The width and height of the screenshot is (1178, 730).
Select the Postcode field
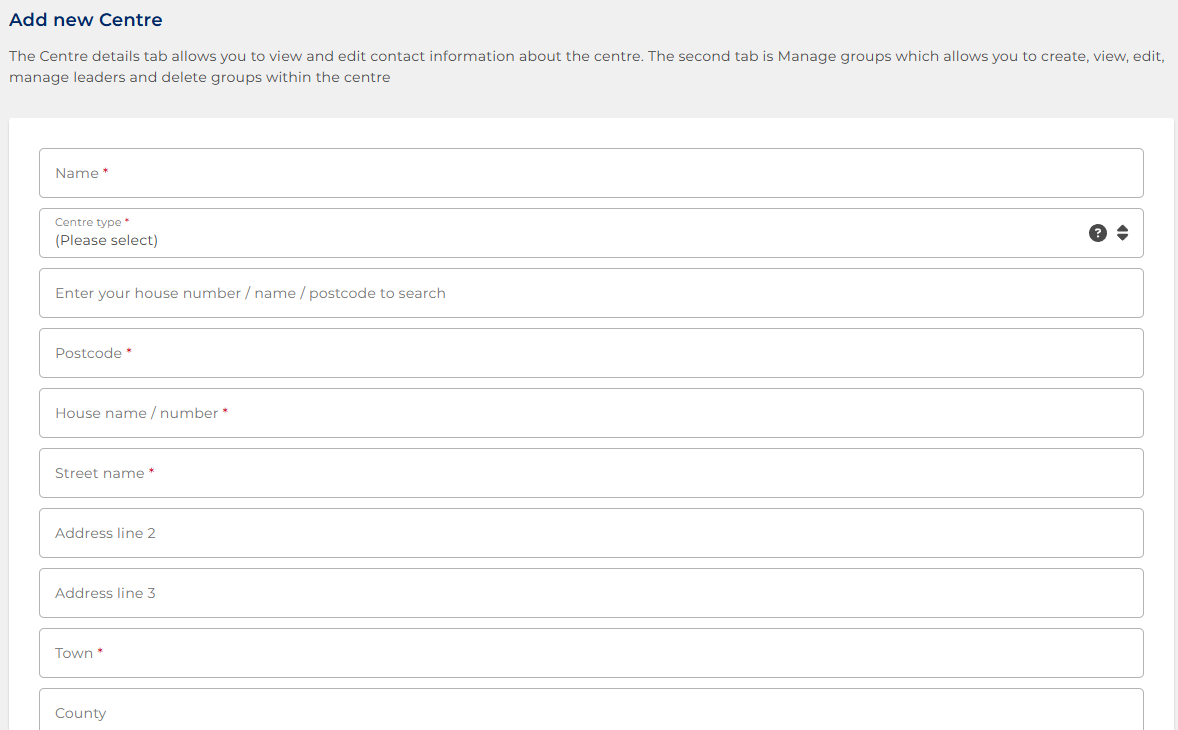tap(591, 353)
